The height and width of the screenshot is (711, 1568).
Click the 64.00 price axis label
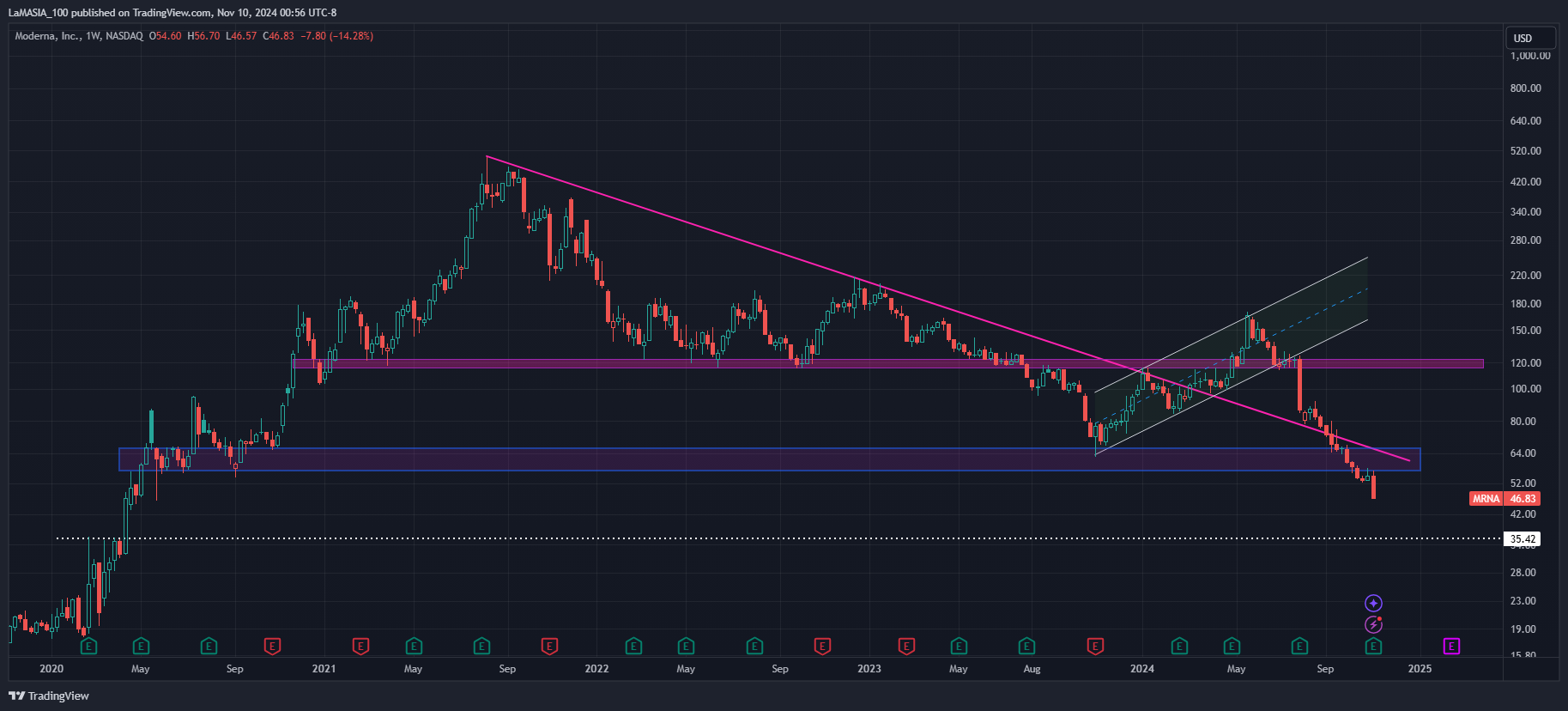1523,453
